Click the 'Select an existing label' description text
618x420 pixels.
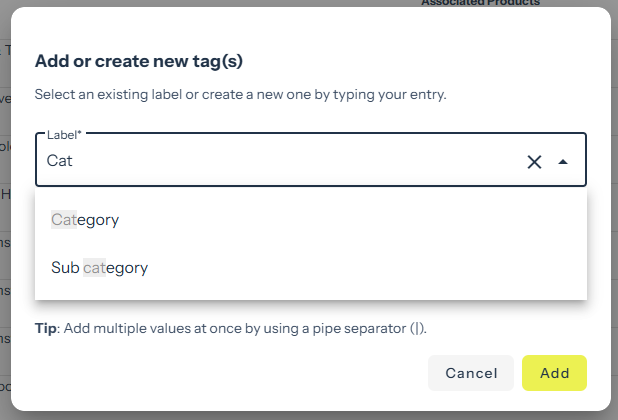click(x=240, y=95)
